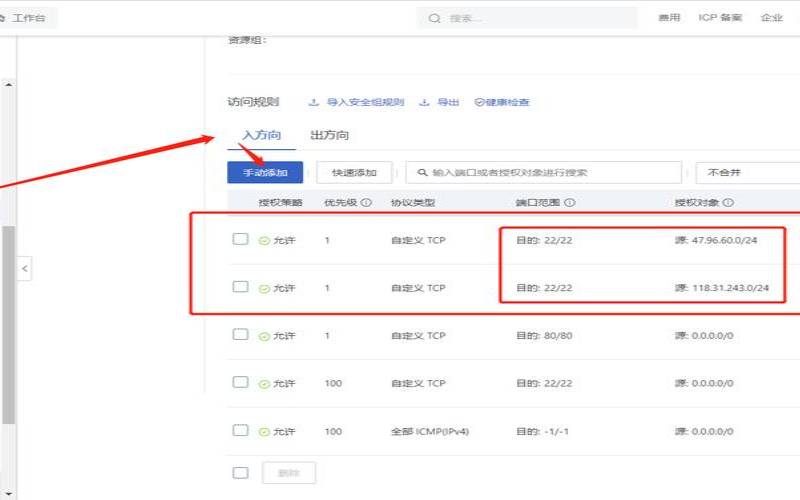Click the workbench (工作台) home icon

4,18
